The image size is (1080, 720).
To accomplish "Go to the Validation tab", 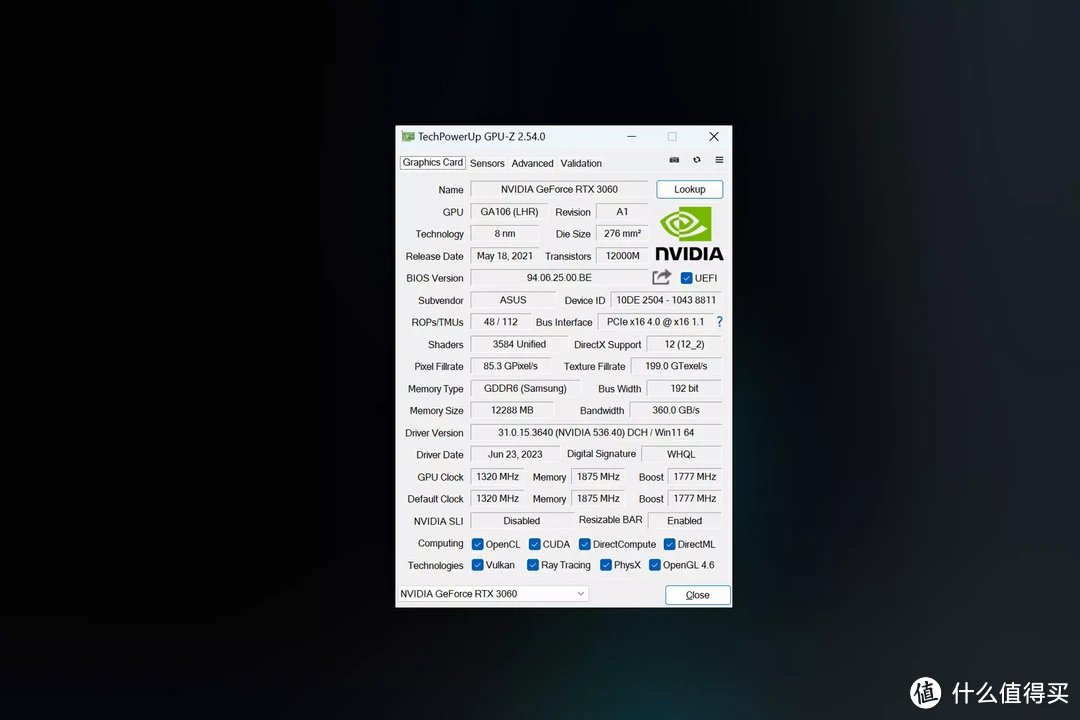I will point(581,163).
